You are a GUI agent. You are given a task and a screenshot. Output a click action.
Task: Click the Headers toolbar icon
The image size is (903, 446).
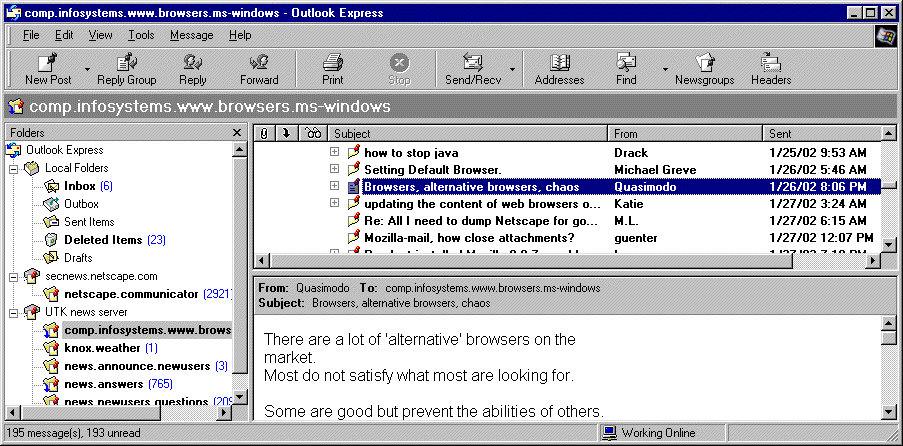[771, 62]
